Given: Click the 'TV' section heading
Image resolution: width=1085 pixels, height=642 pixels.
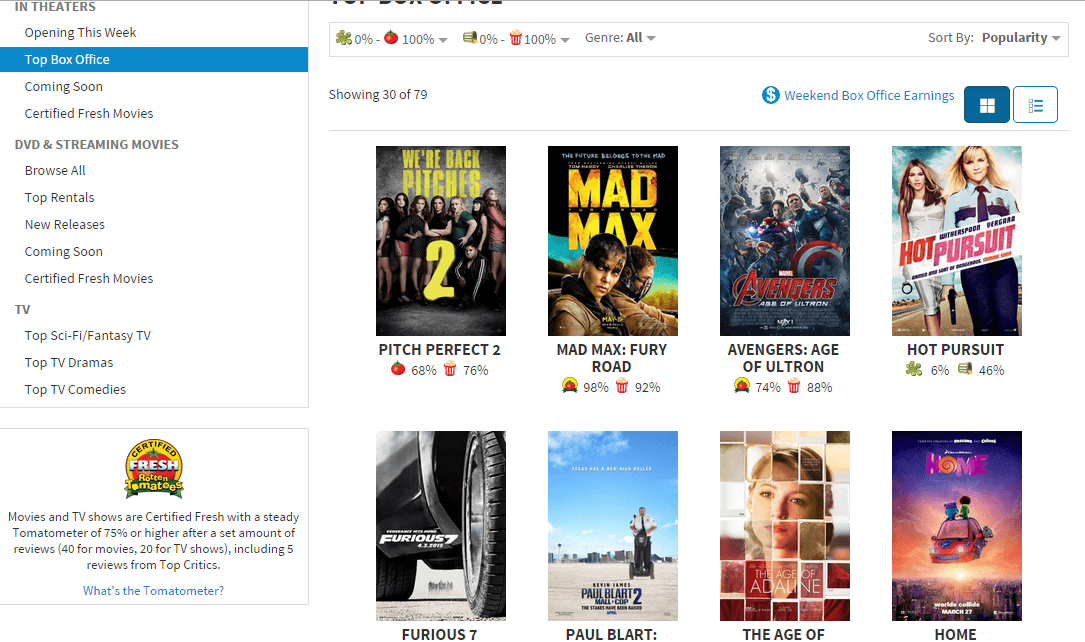Looking at the screenshot, I should tap(23, 309).
